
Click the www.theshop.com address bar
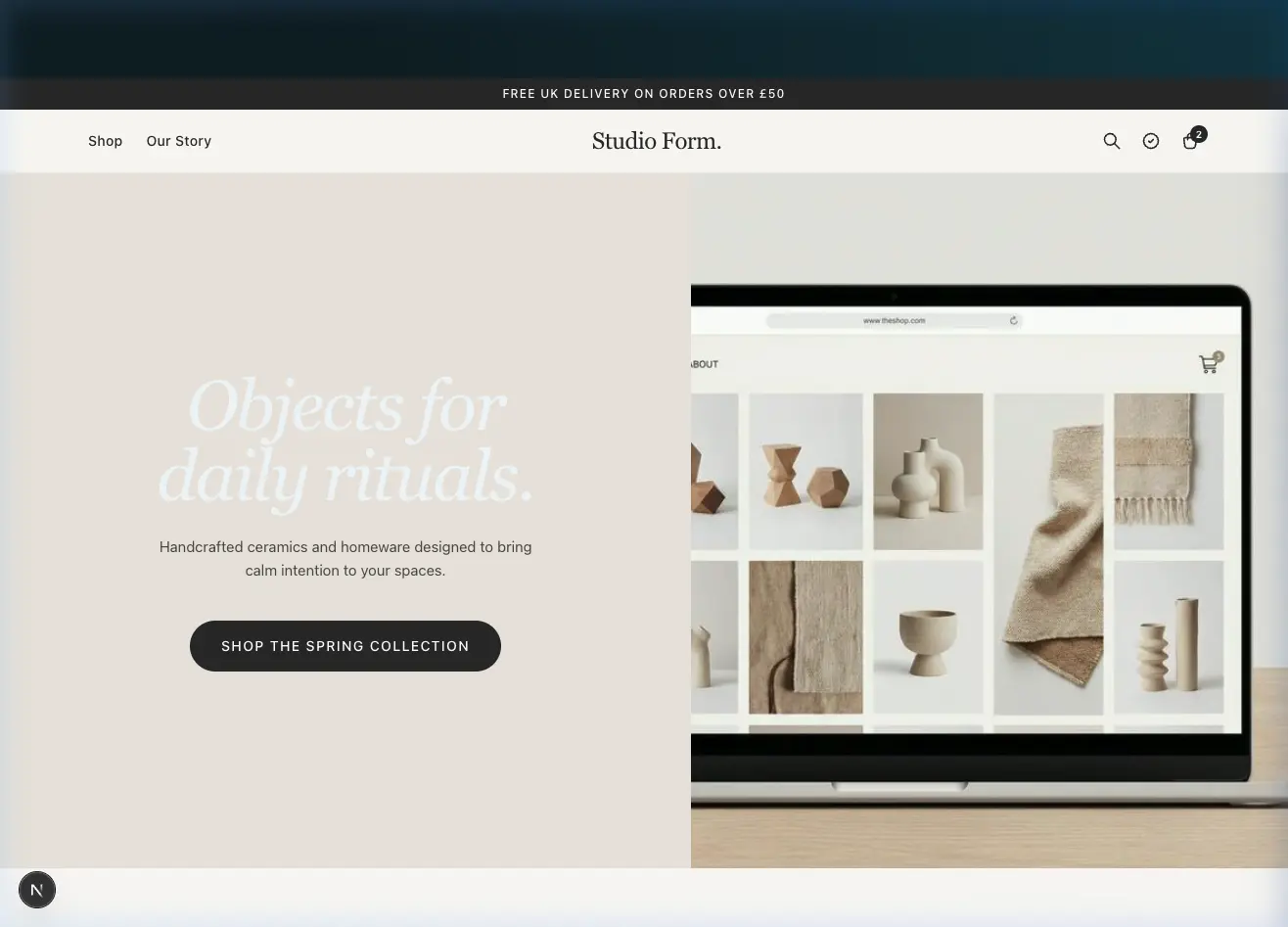click(x=893, y=320)
